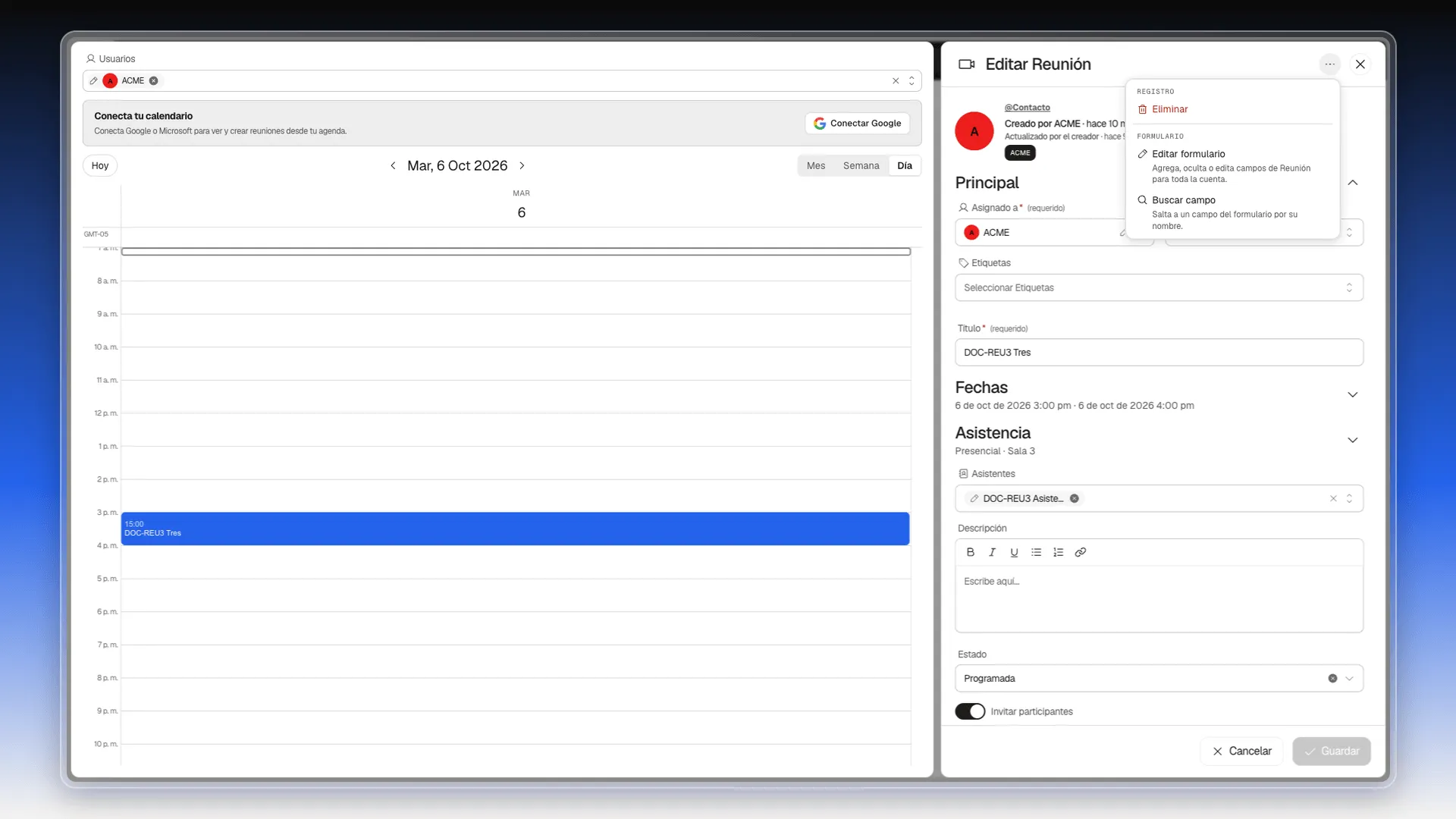Click the Título field containing DOC-REU3 Tres

[x=1159, y=353]
